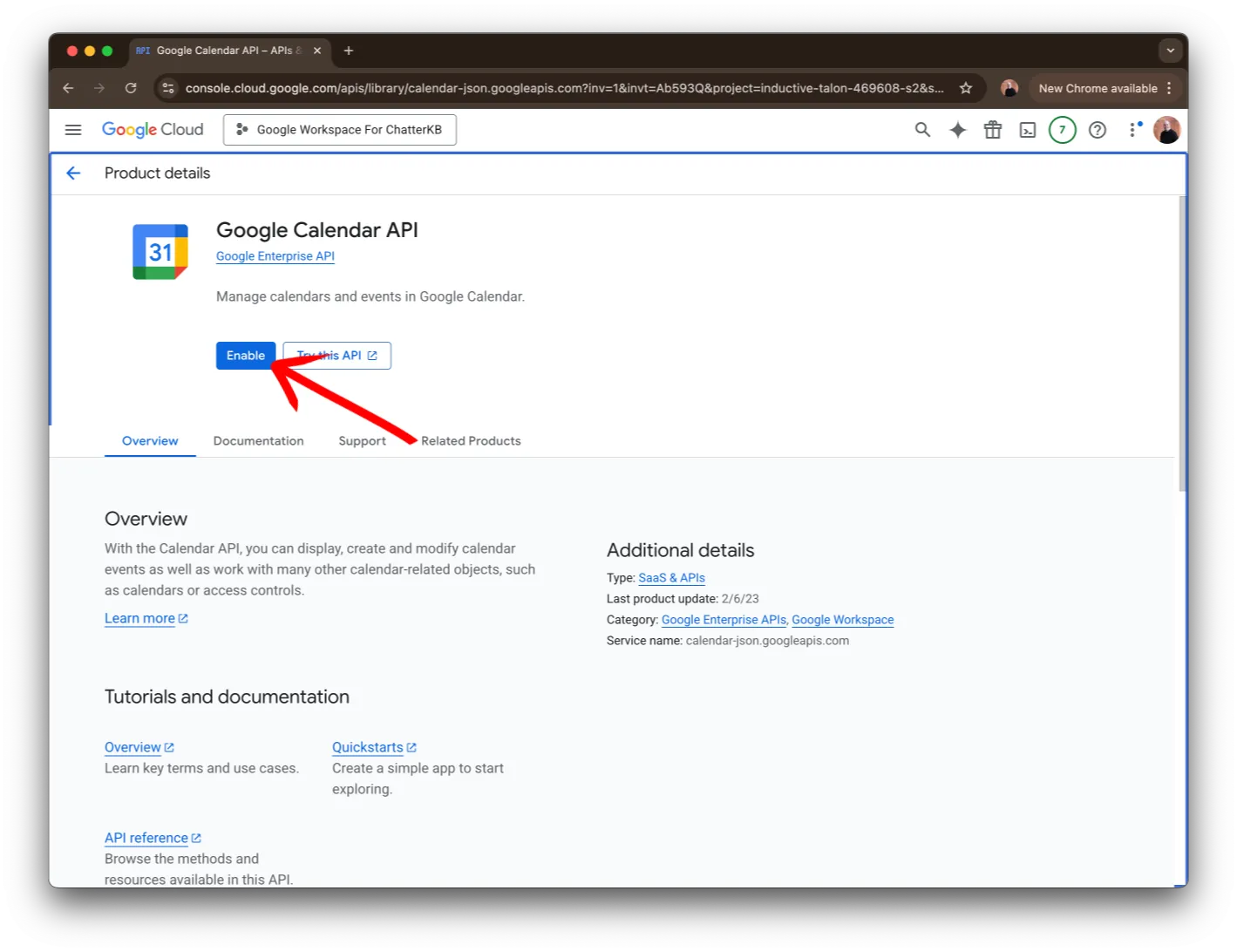
Task: Switch to the Support tab
Action: [363, 441]
